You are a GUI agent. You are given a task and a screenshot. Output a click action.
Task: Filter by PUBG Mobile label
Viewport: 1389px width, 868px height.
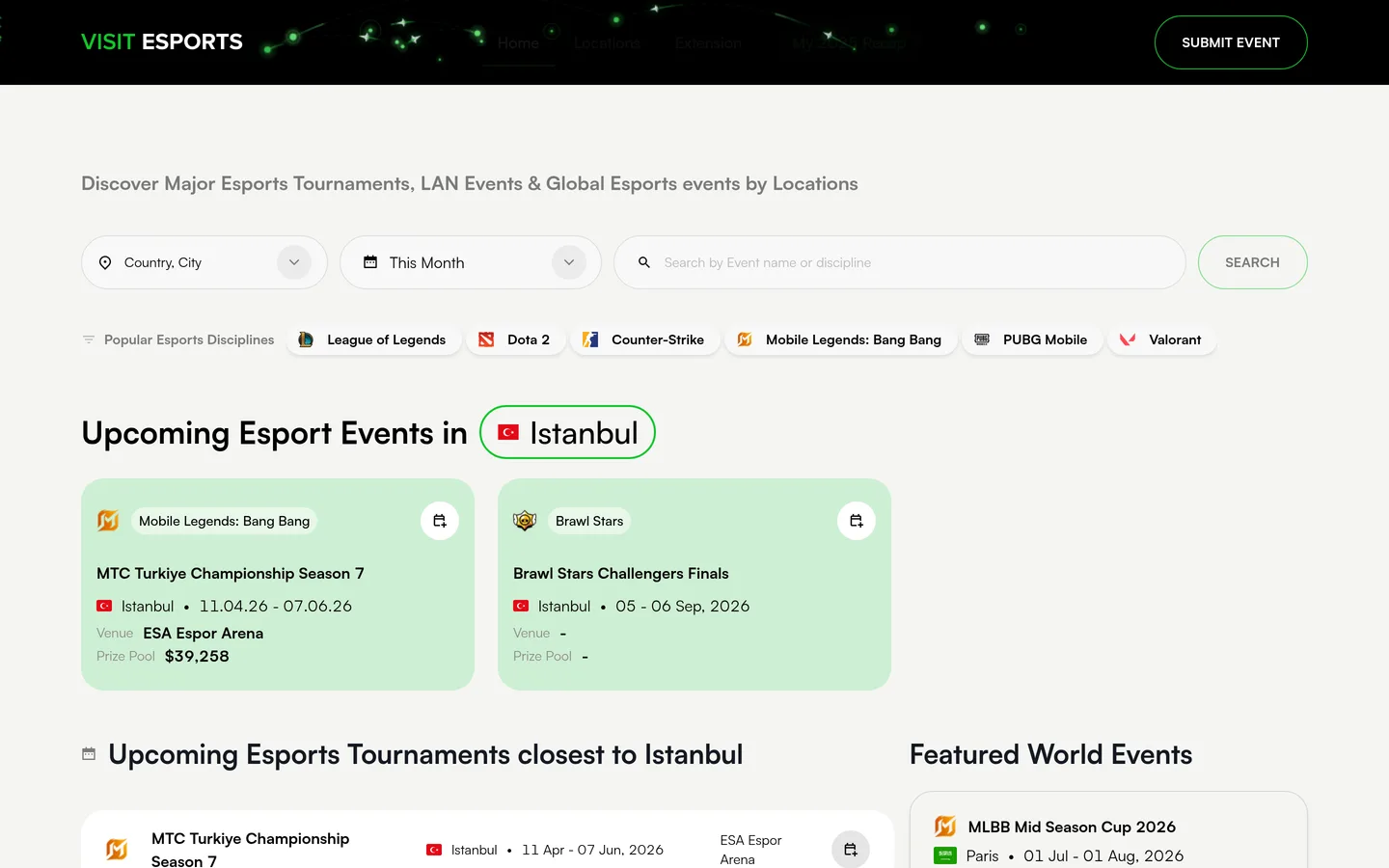point(1045,339)
